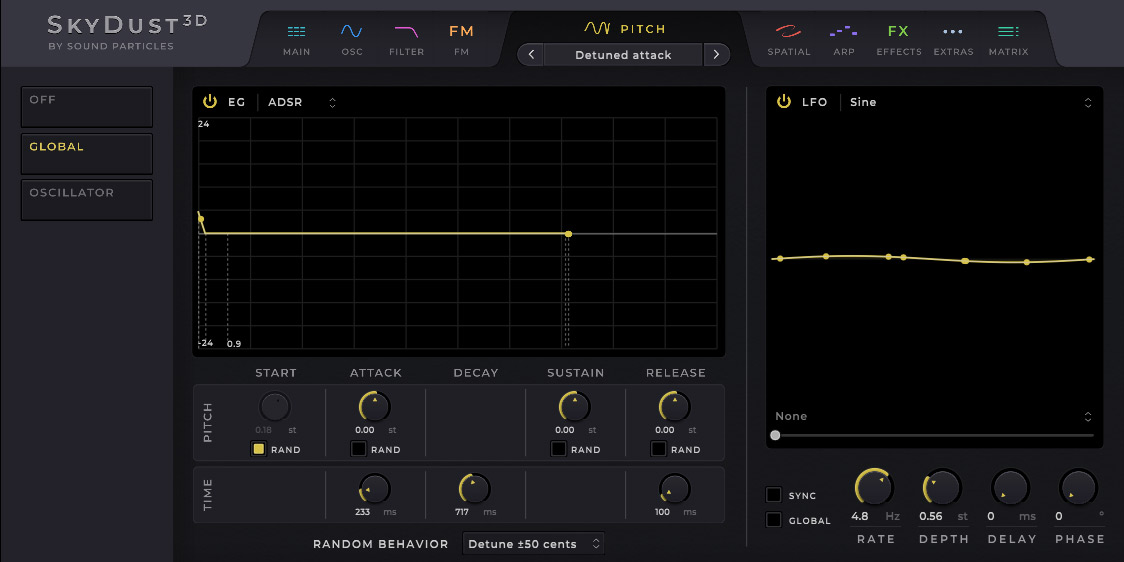Enable the LFO Sync checkbox
Viewport: 1124px width, 562px height.
[774, 495]
